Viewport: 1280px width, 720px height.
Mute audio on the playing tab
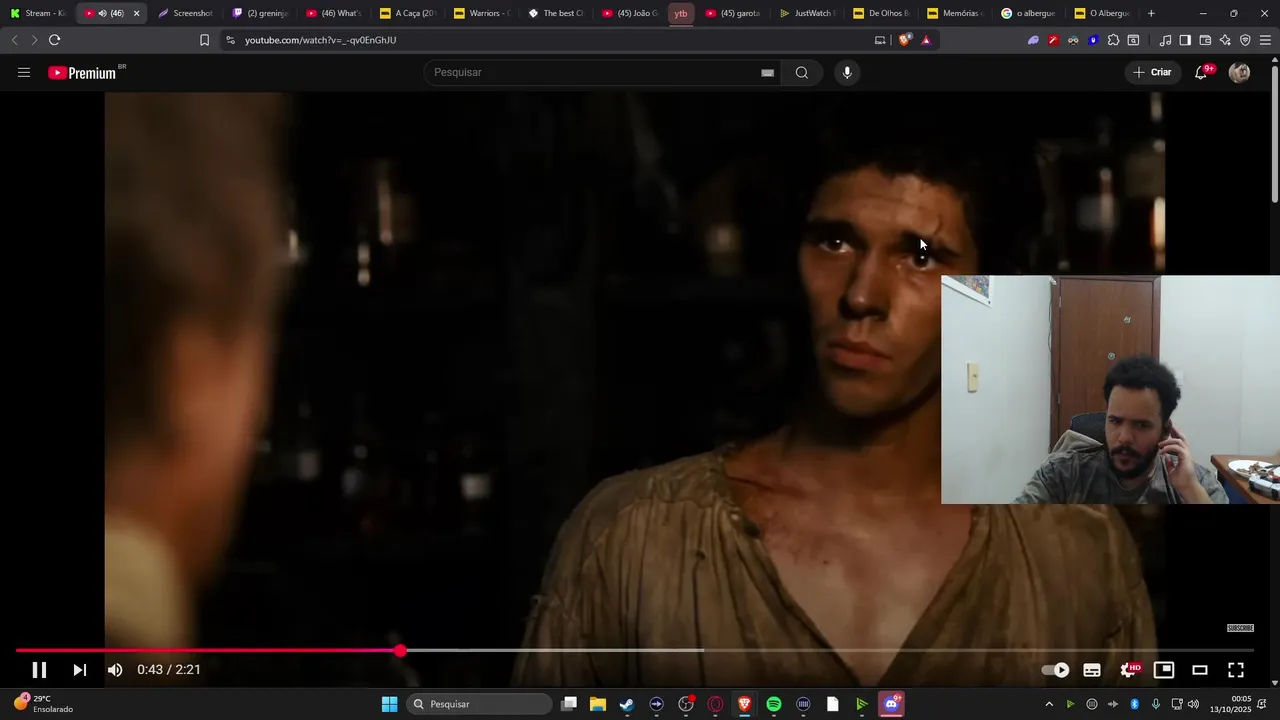click(x=102, y=13)
